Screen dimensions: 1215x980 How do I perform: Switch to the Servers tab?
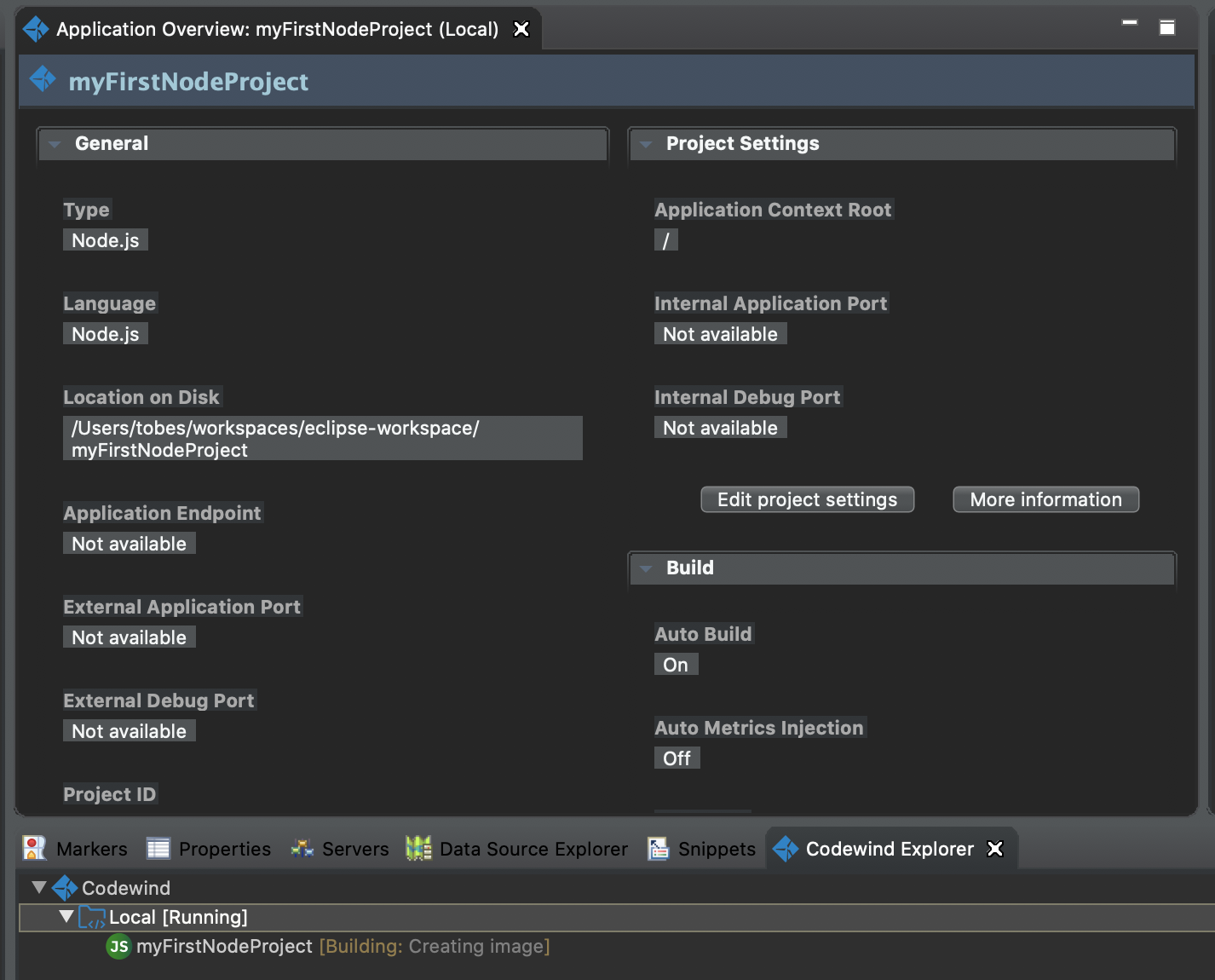point(340,849)
